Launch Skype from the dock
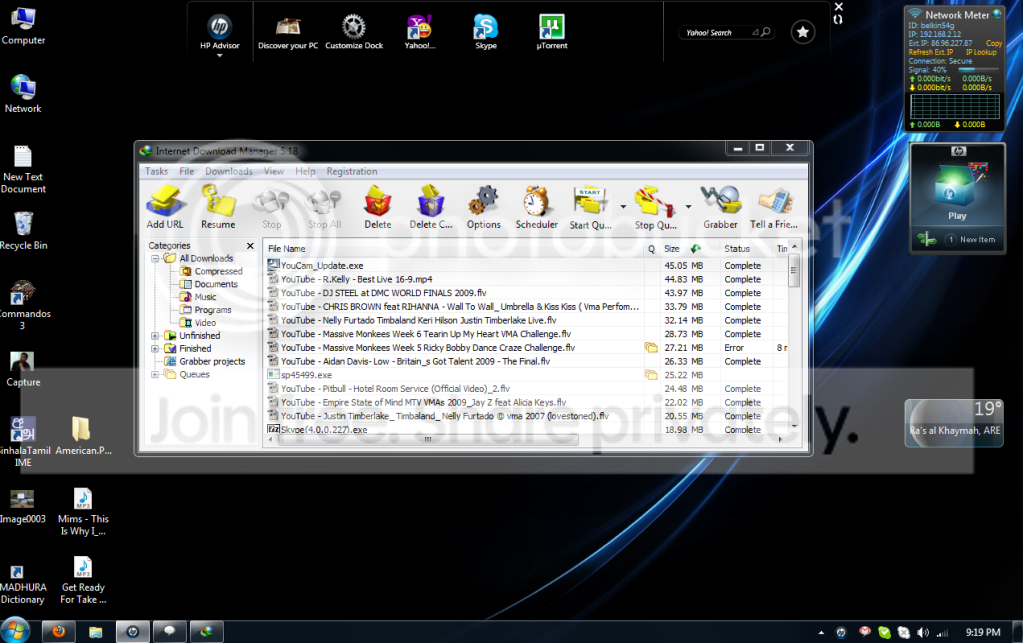The width and height of the screenshot is (1023, 643). coord(485,33)
